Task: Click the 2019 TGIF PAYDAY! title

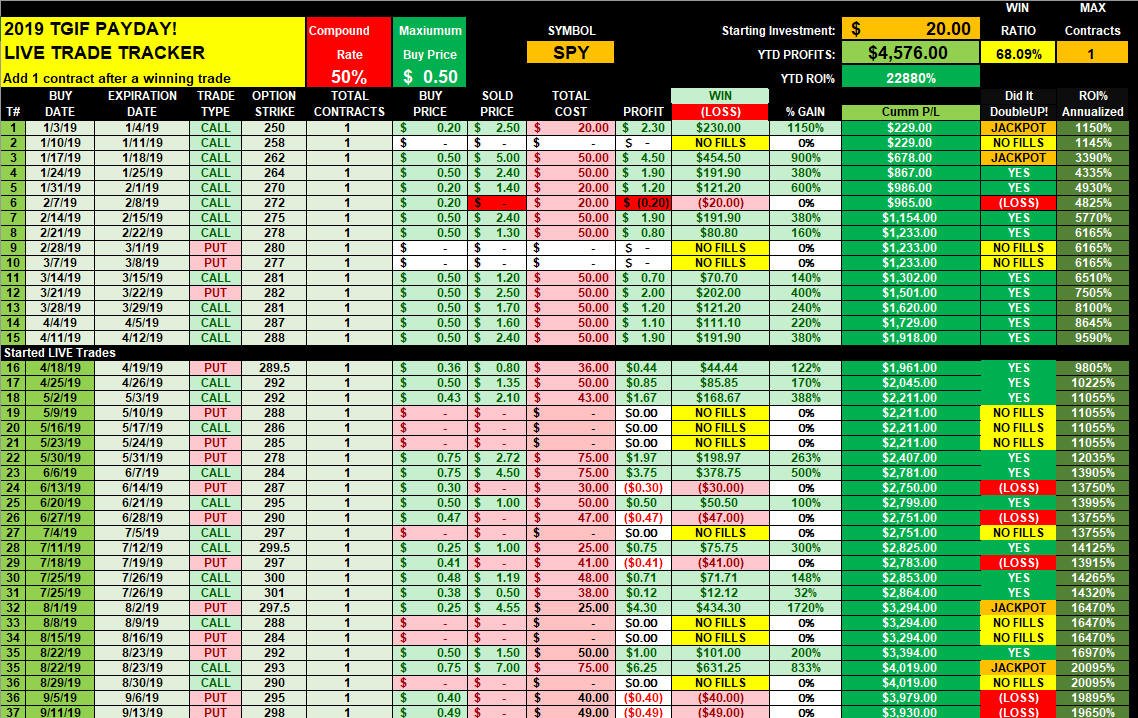Action: pyautogui.click(x=91, y=29)
